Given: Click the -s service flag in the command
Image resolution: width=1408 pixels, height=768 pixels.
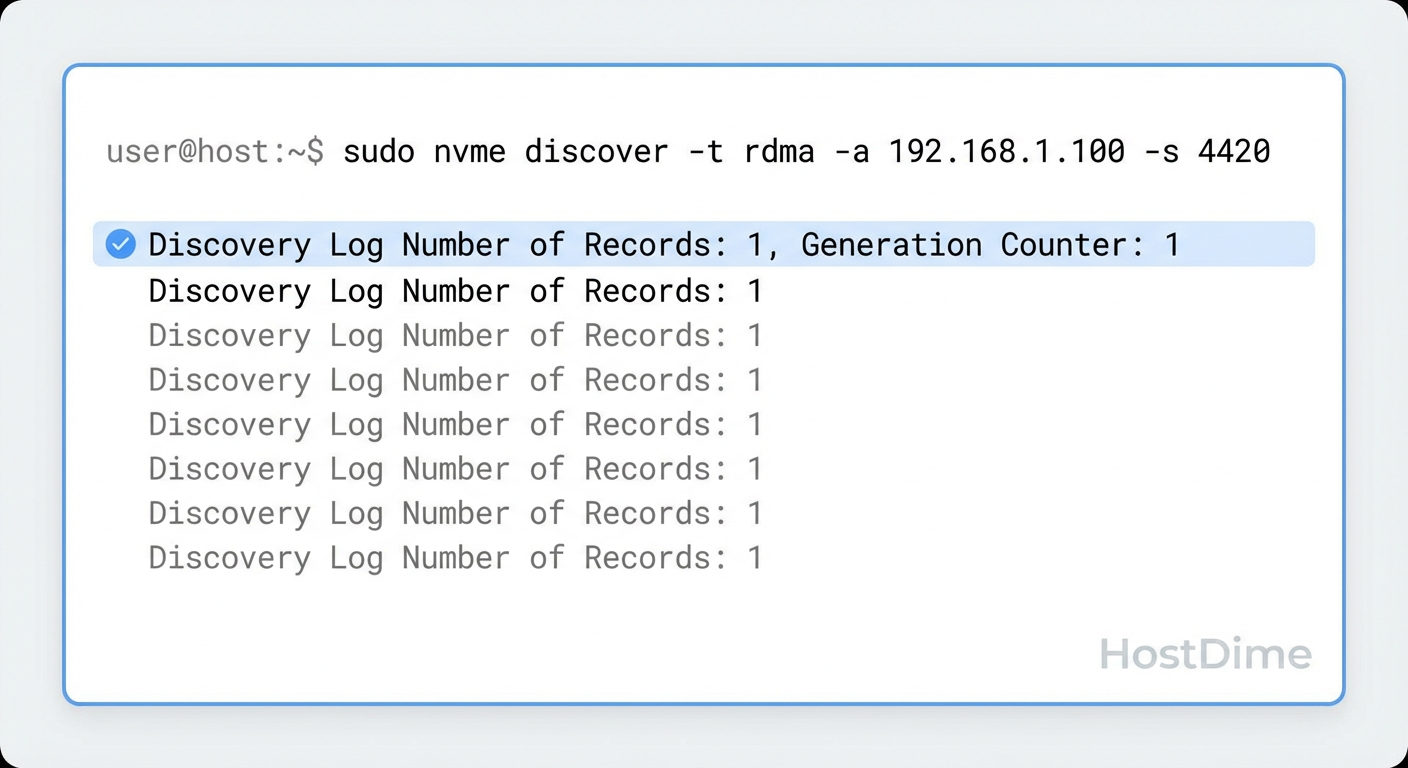Looking at the screenshot, I should point(1163,151).
